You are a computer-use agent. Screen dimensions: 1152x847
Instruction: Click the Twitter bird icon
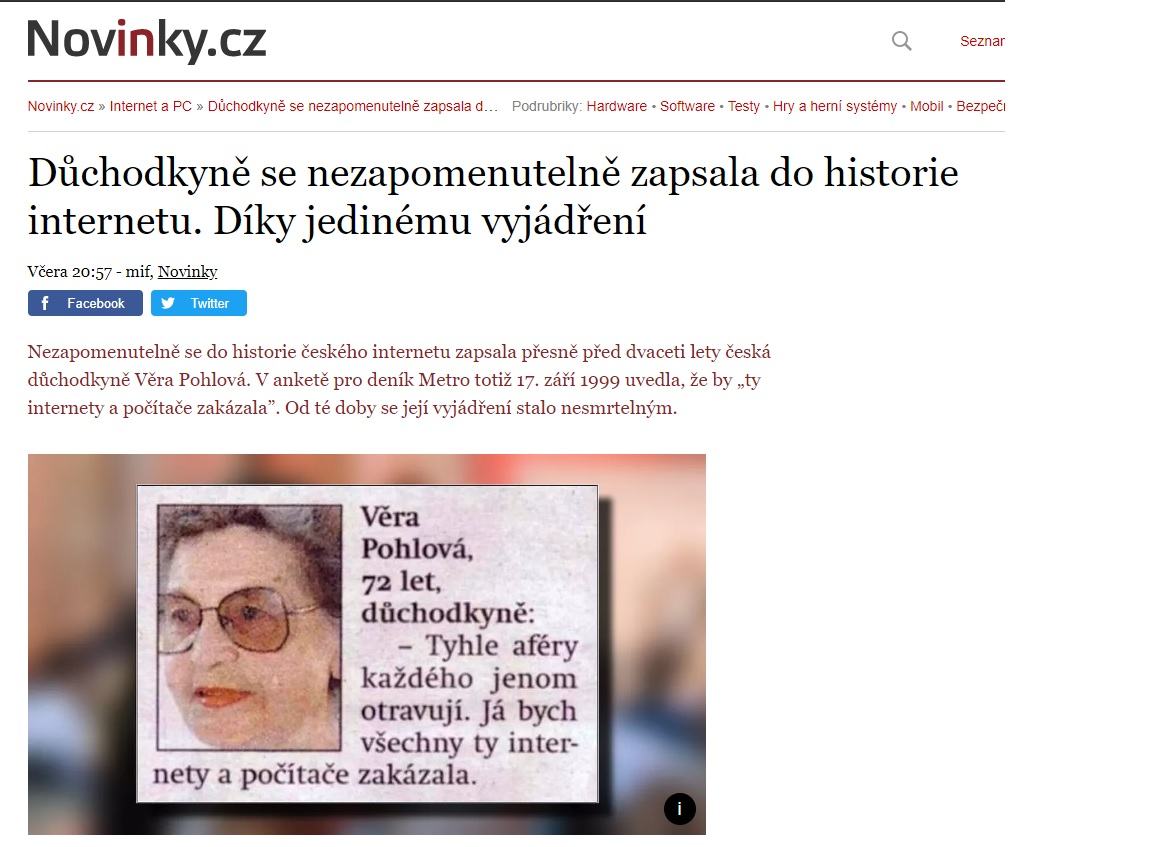(x=168, y=303)
